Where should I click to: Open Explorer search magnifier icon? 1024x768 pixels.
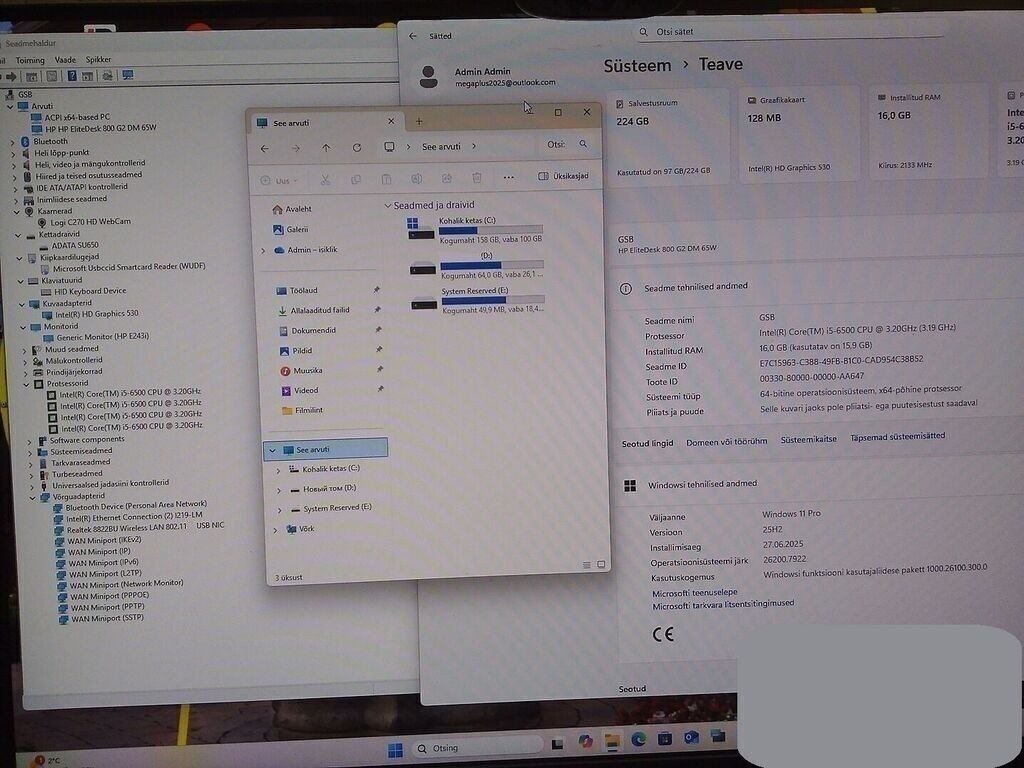(x=583, y=144)
